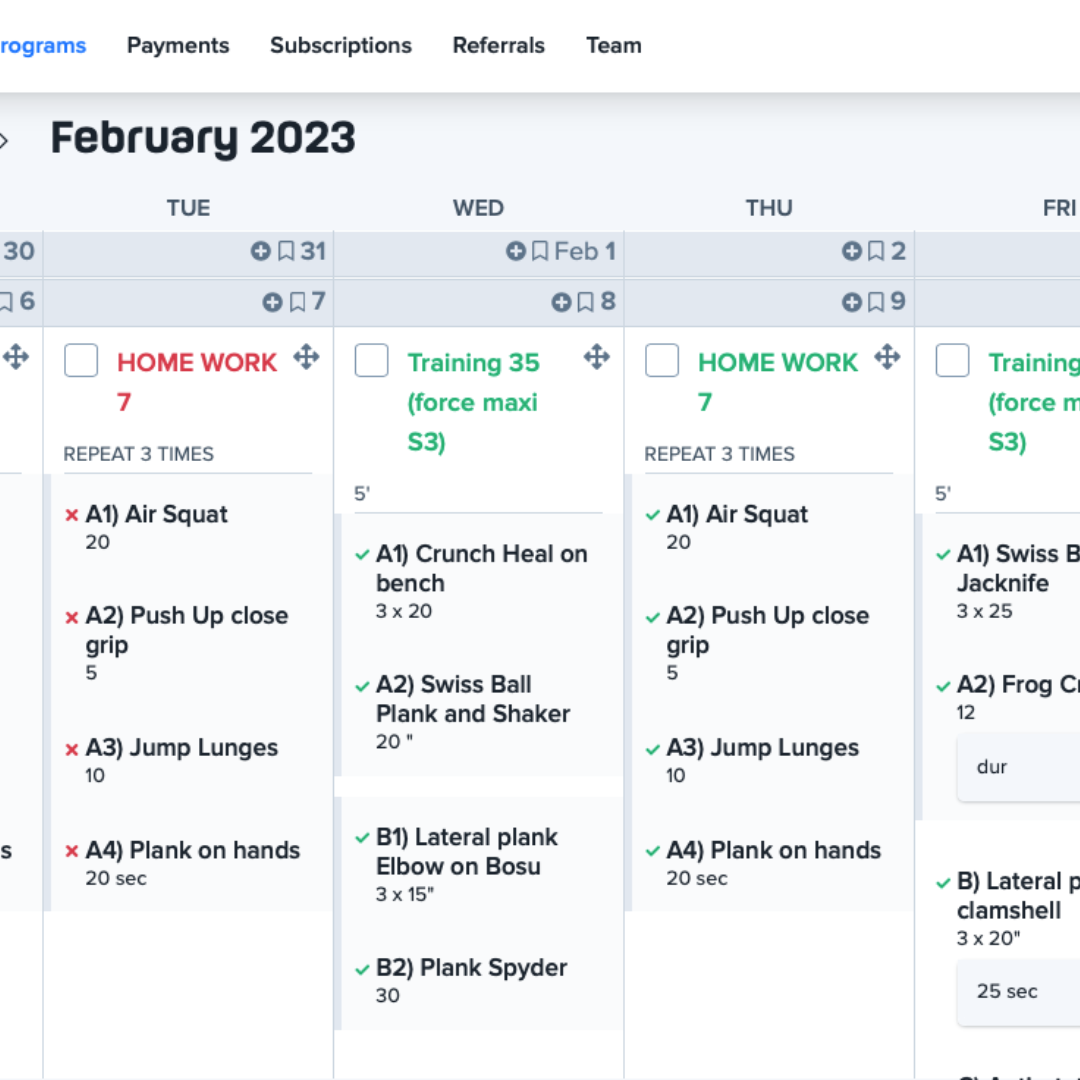This screenshot has height=1080, width=1080.
Task: Click the plus icon on Tuesday 31
Action: (260, 252)
